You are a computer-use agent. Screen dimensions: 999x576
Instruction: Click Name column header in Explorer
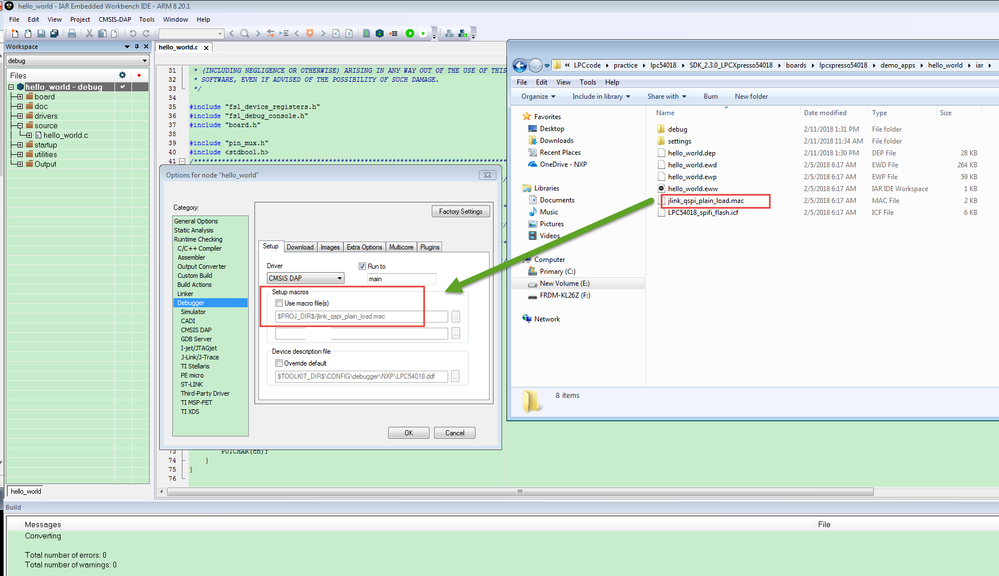point(665,113)
